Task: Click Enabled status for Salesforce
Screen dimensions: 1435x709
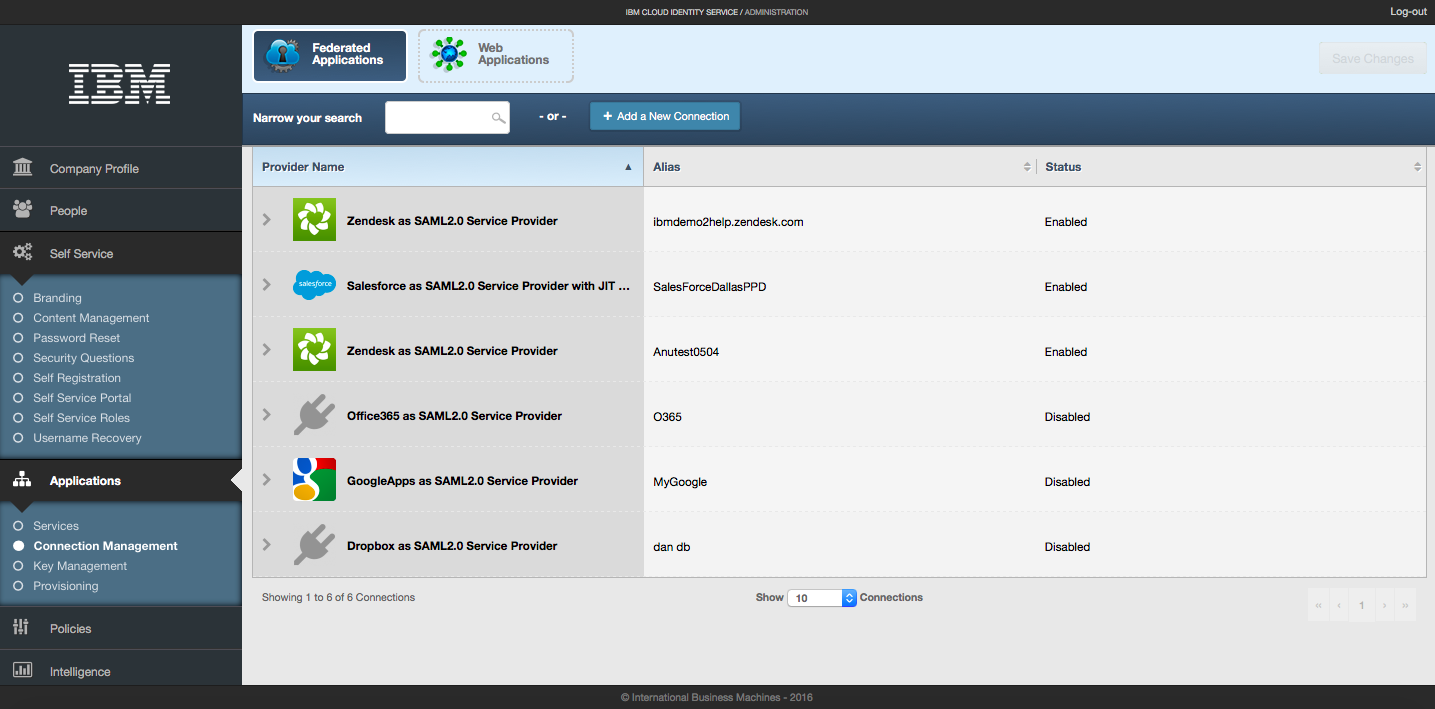Action: point(1066,287)
